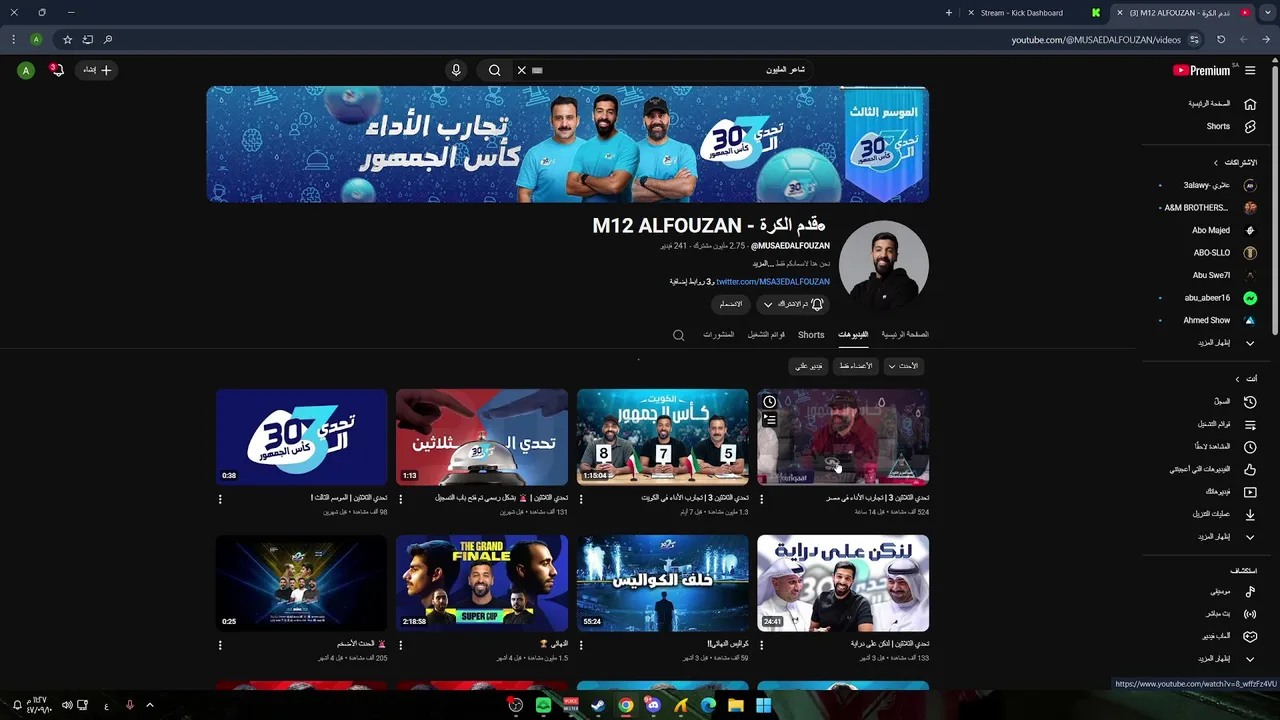Viewport: 1280px width, 720px height.
Task: Open Live (بث مباشر) in Explore section
Action: click(1232, 614)
